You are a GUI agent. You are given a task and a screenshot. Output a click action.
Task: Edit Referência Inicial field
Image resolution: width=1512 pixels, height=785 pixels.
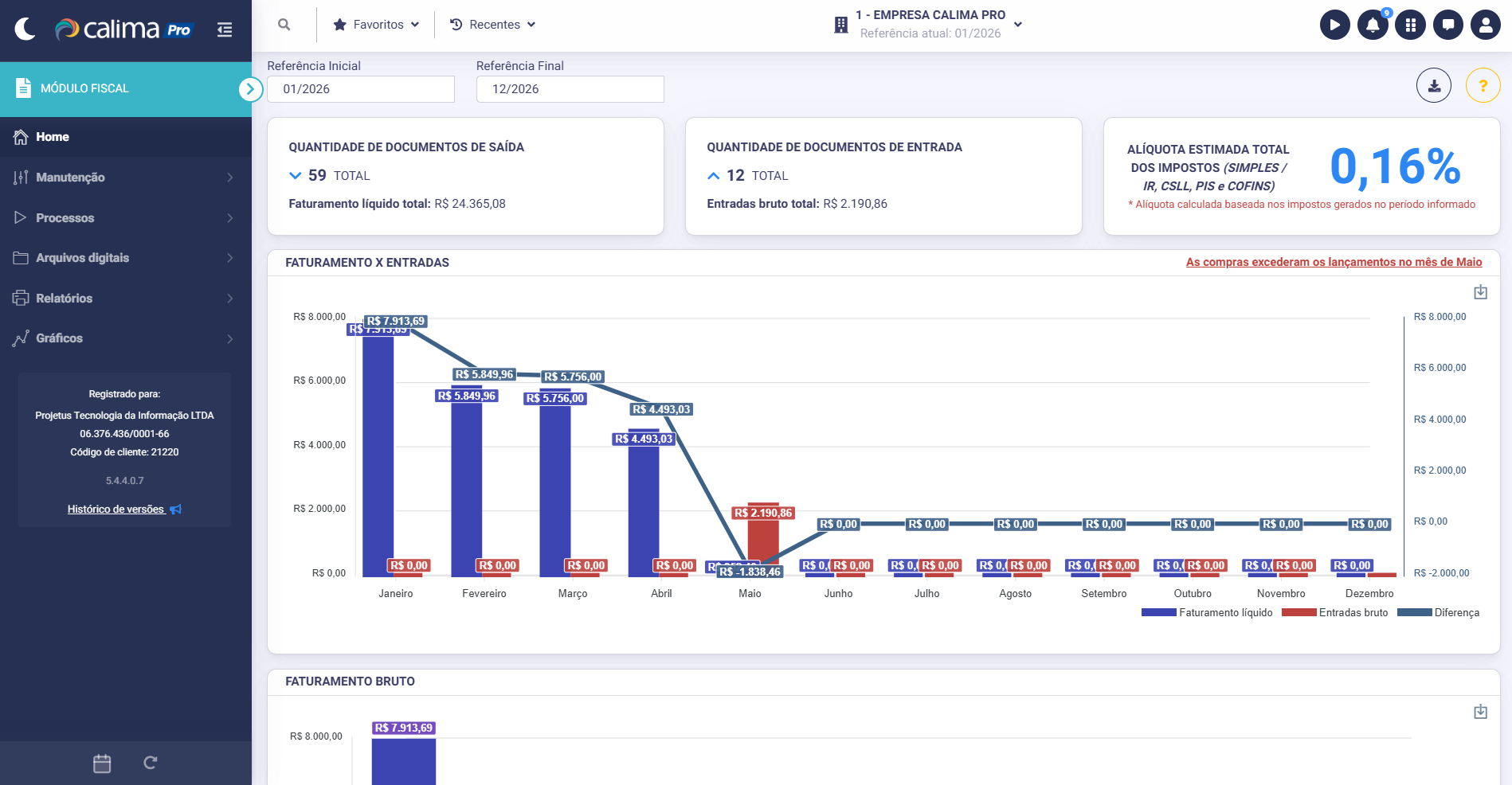(361, 89)
